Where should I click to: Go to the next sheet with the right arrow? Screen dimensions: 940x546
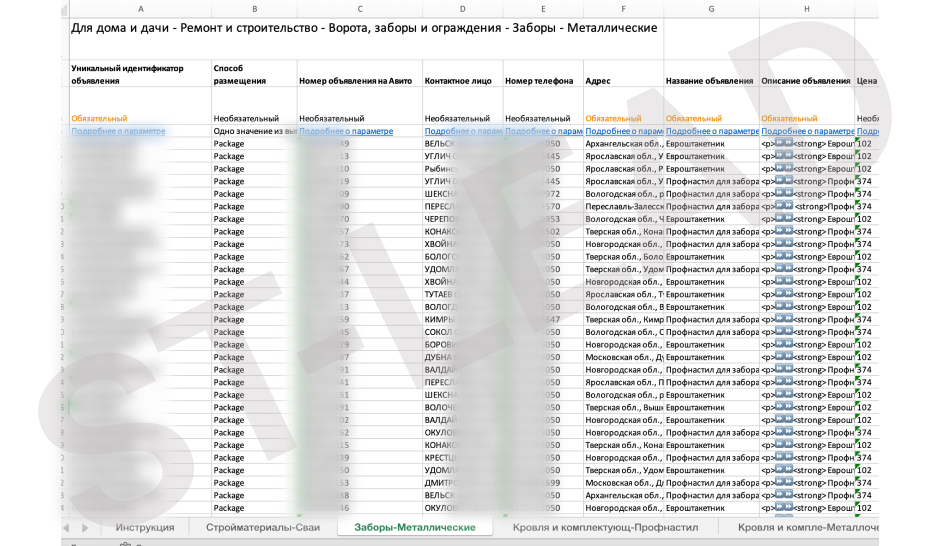(x=85, y=528)
